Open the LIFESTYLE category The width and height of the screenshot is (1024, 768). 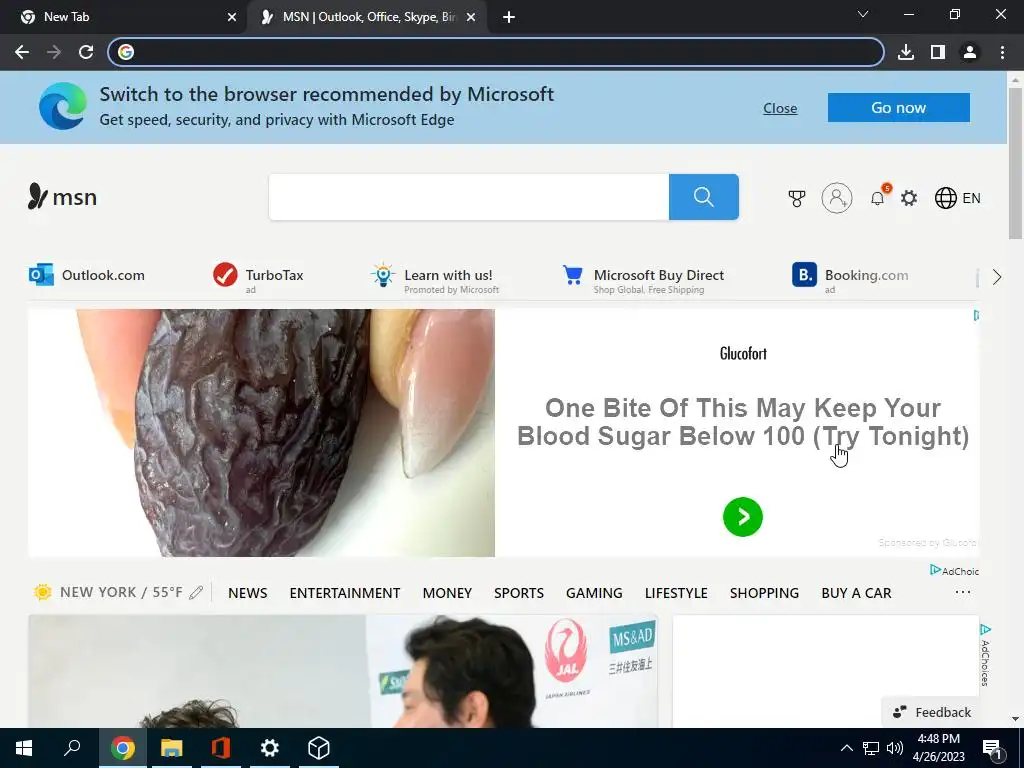point(676,593)
